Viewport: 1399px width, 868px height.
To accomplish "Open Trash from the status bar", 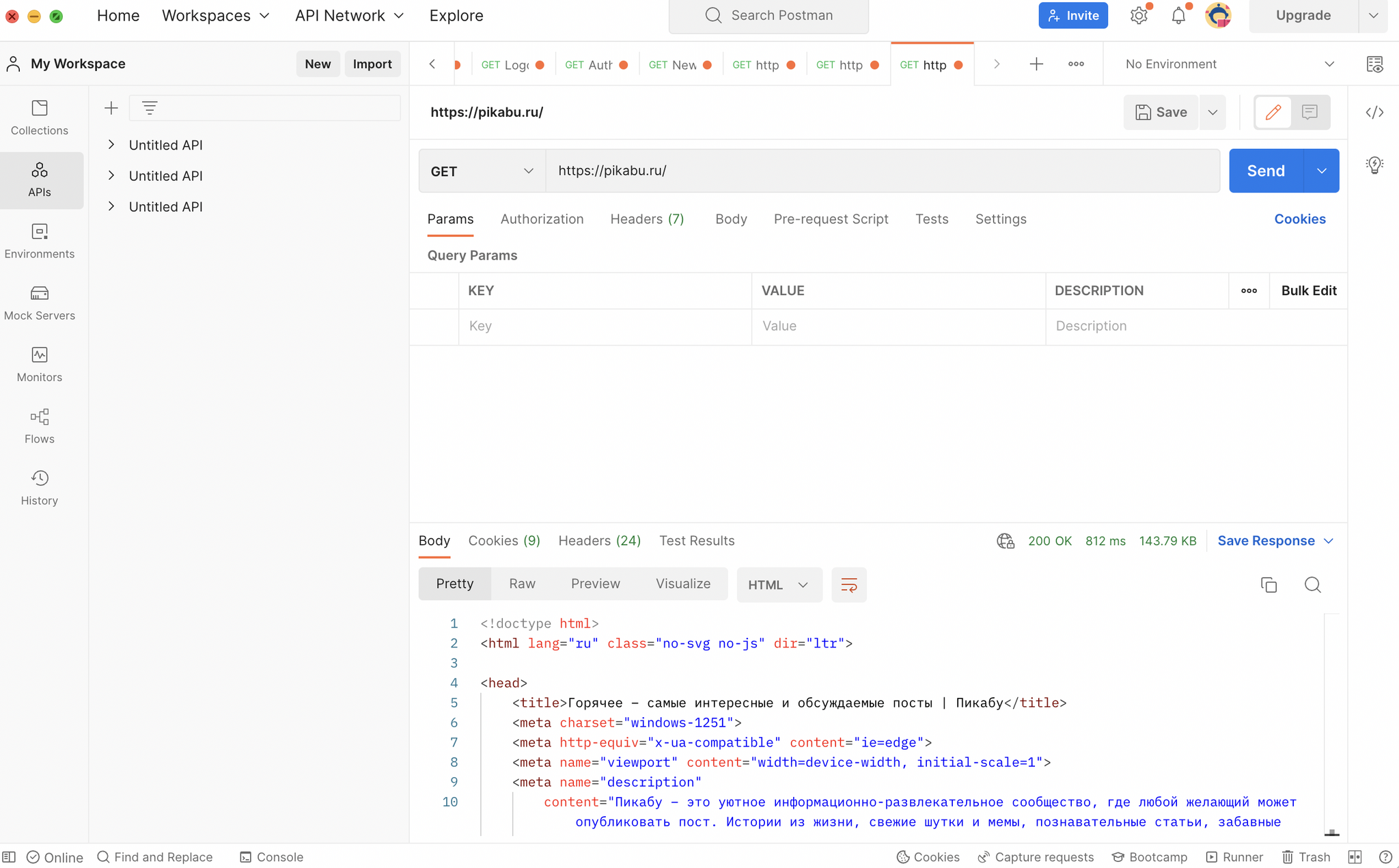I will click(x=1306, y=857).
